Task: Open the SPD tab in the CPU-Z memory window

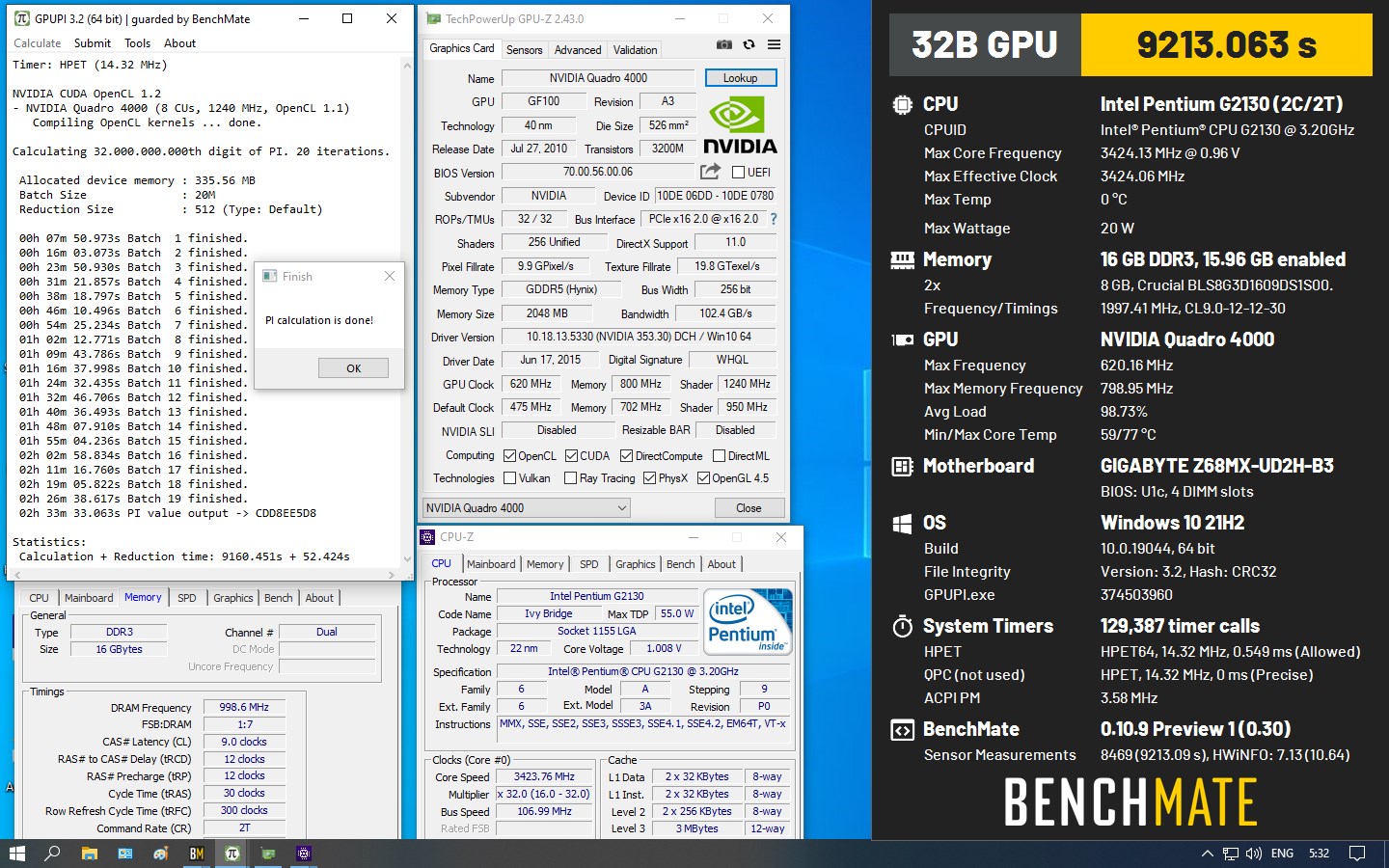Action: (187, 598)
